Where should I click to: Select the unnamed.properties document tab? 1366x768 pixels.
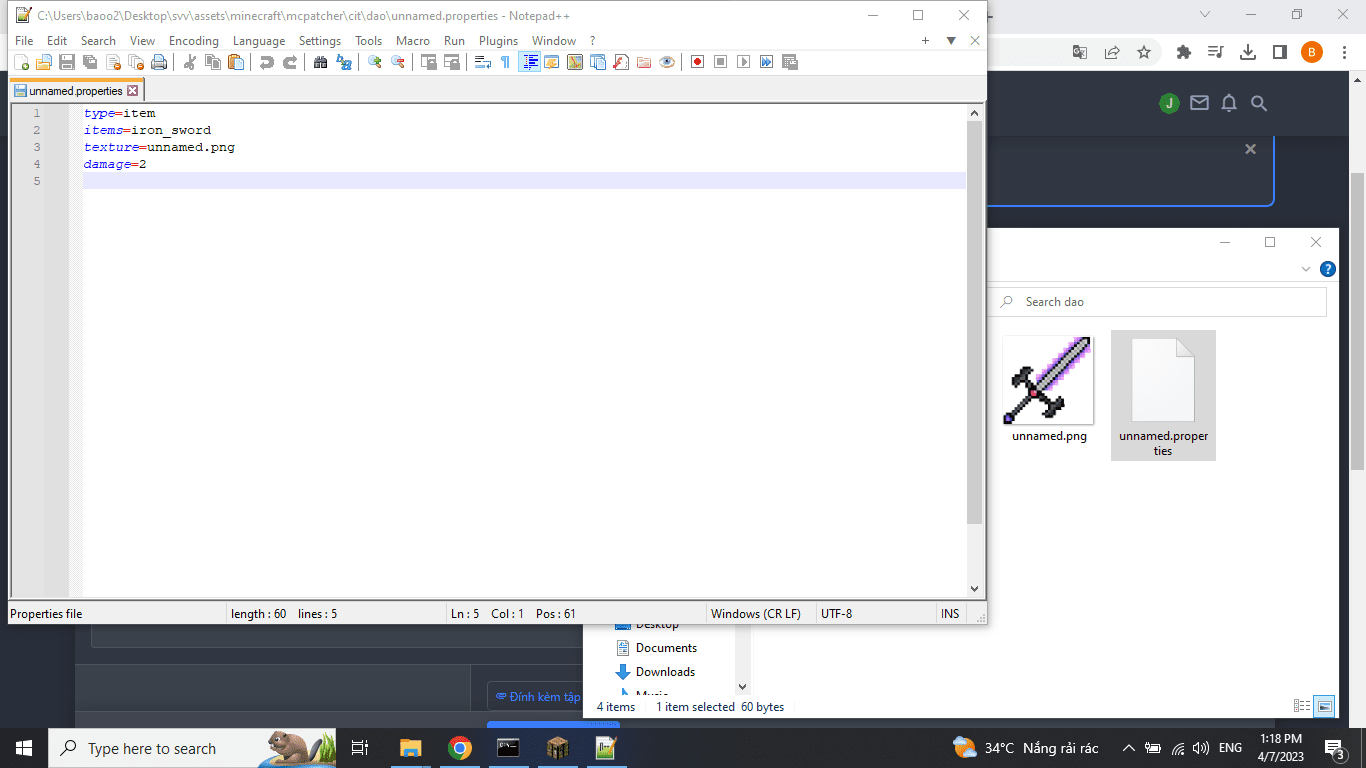(76, 91)
